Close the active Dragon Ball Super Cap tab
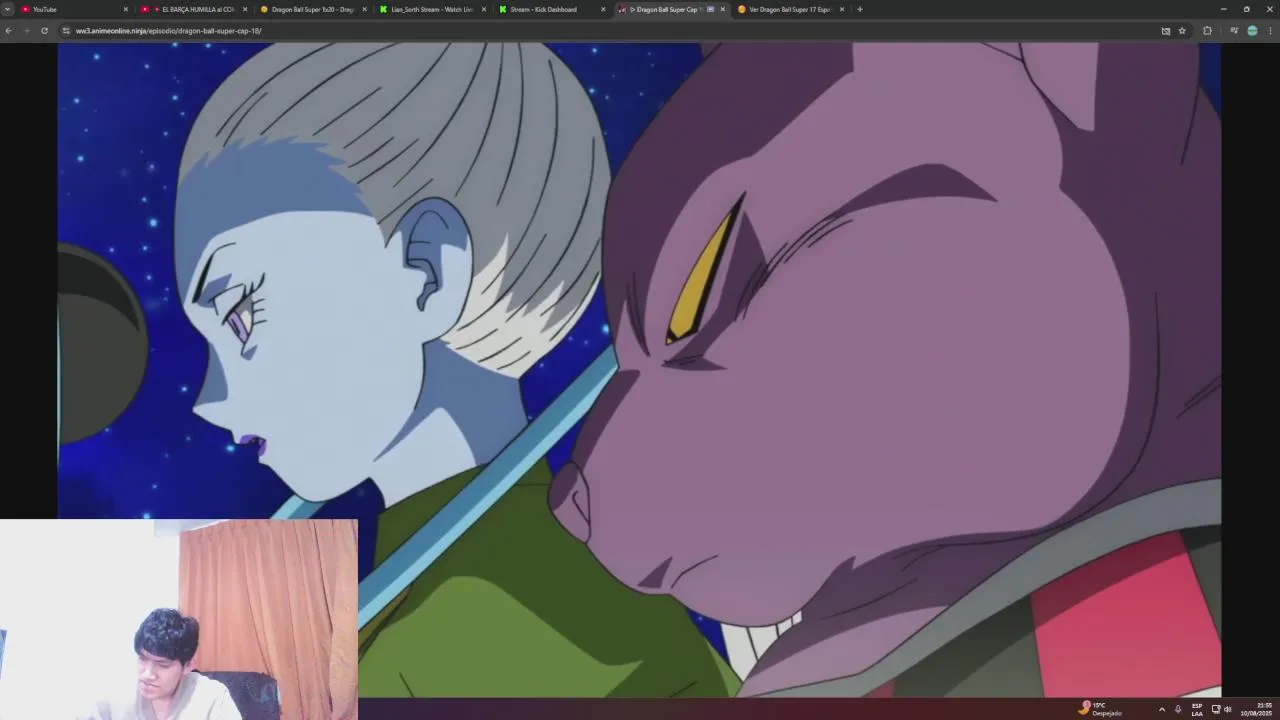This screenshot has height=720, width=1280. point(723,9)
